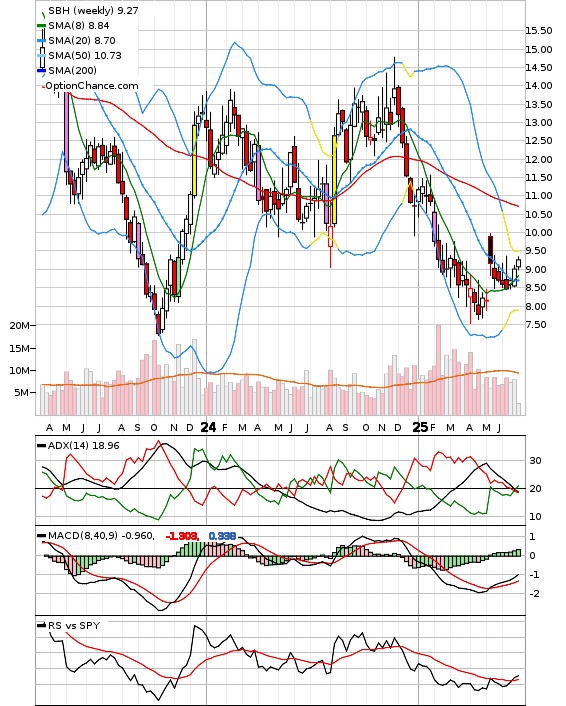
Task: Click the blue MACD histogram value 0.338
Action: (222, 536)
